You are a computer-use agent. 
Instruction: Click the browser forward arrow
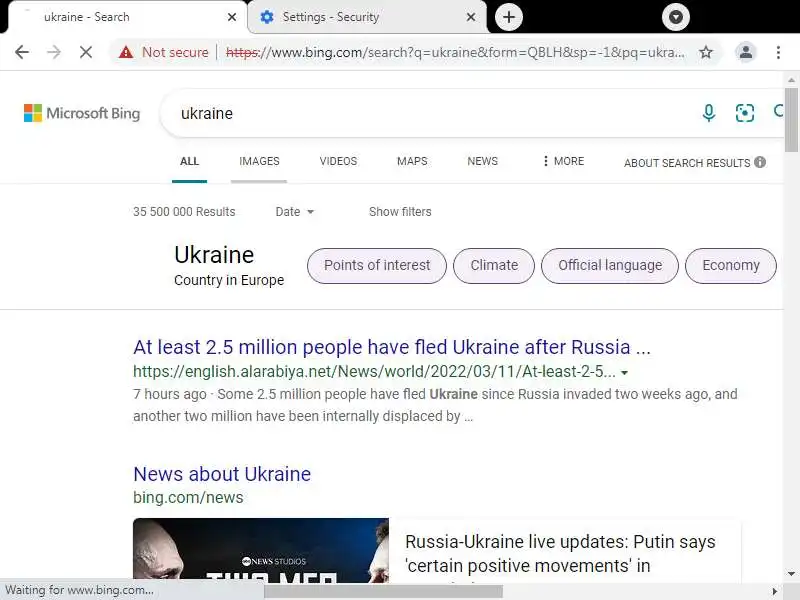point(54,52)
